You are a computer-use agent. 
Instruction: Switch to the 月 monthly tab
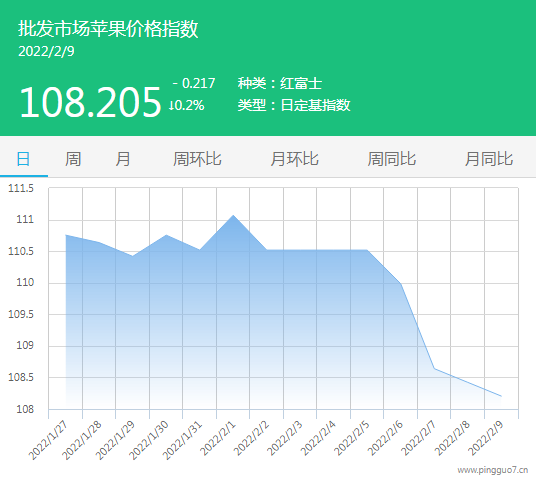pos(123,159)
